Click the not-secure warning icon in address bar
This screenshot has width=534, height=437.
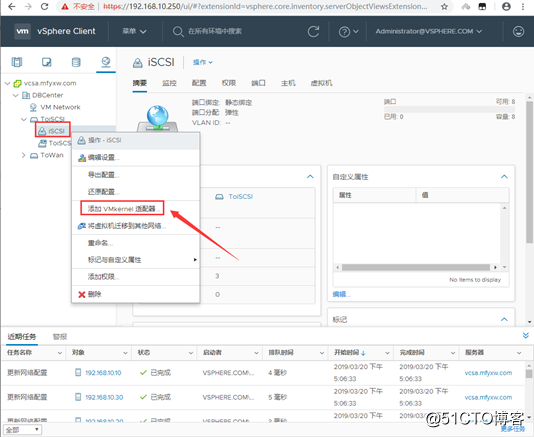click(65, 6)
